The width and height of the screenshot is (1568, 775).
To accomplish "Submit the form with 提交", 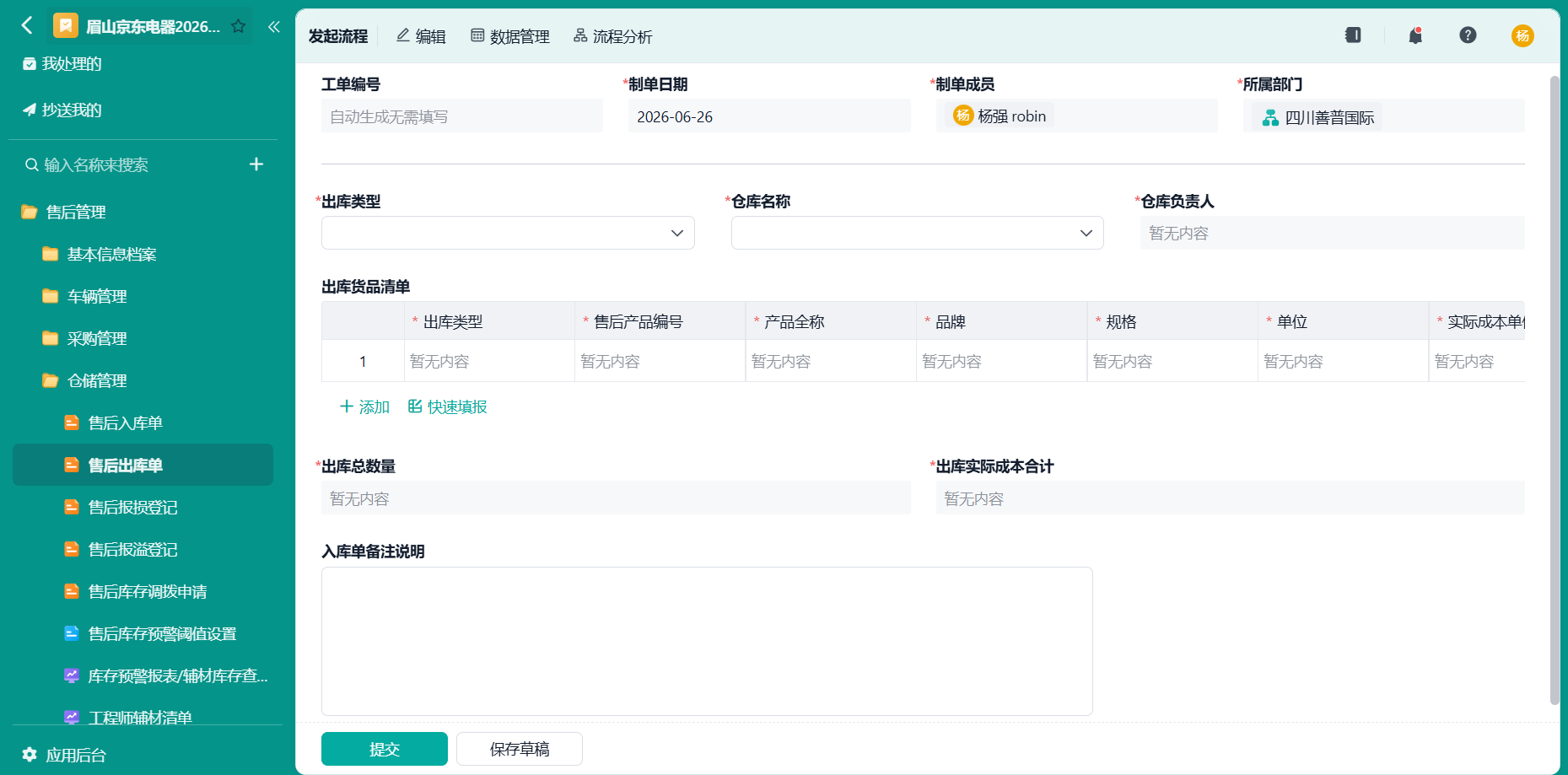I will coord(385,749).
